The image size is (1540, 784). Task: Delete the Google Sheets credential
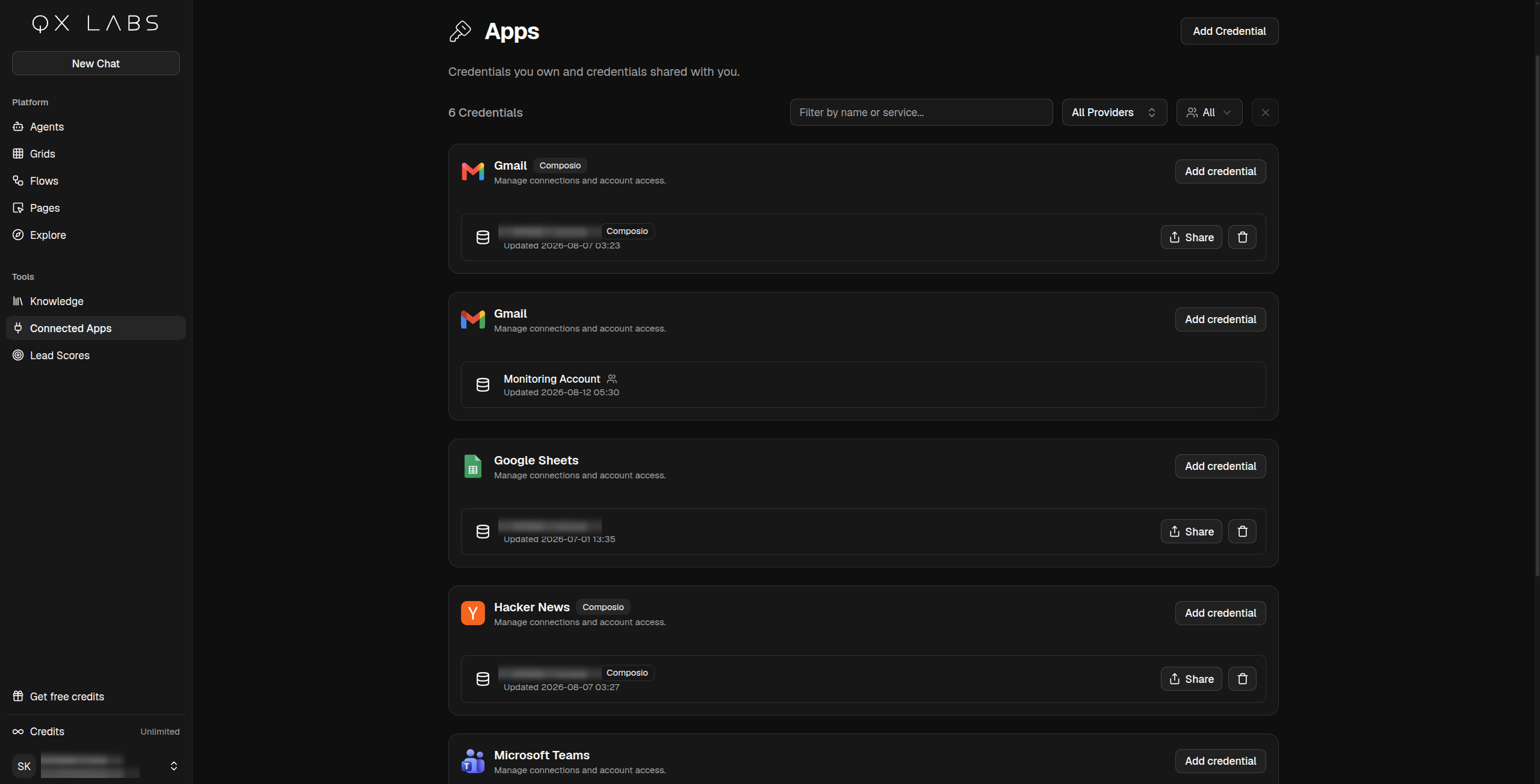click(1242, 532)
